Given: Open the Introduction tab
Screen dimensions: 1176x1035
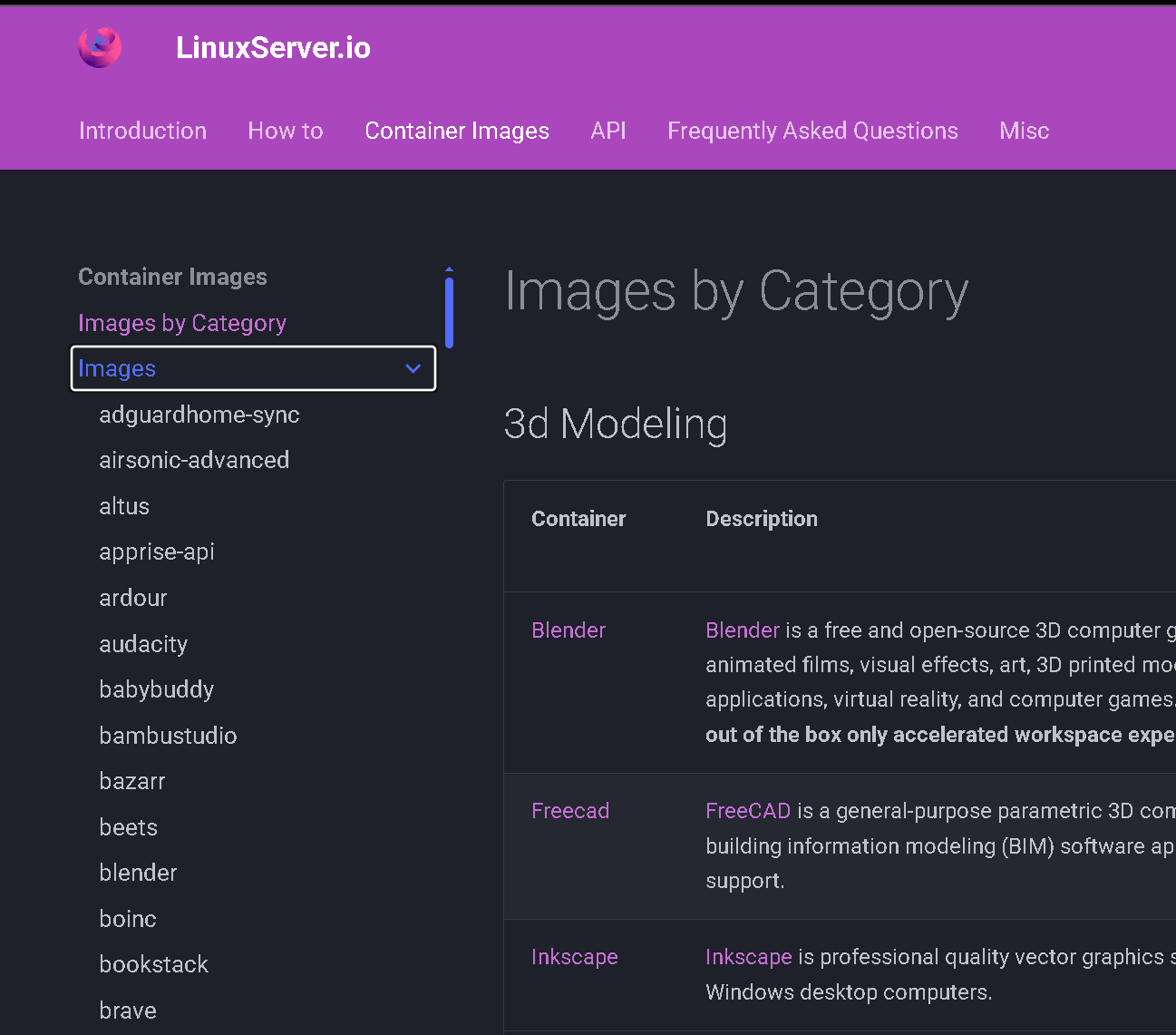Looking at the screenshot, I should pos(142,131).
